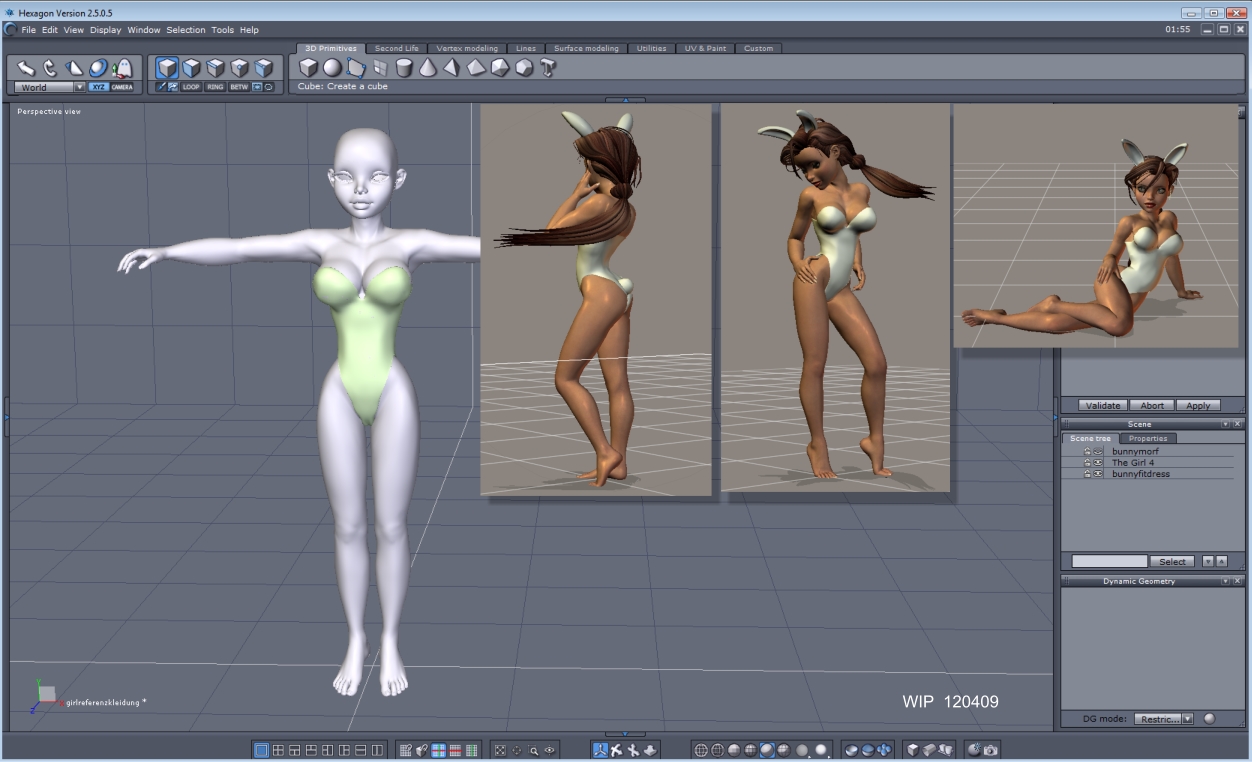Pick the Cone primitive tool

pos(428,67)
